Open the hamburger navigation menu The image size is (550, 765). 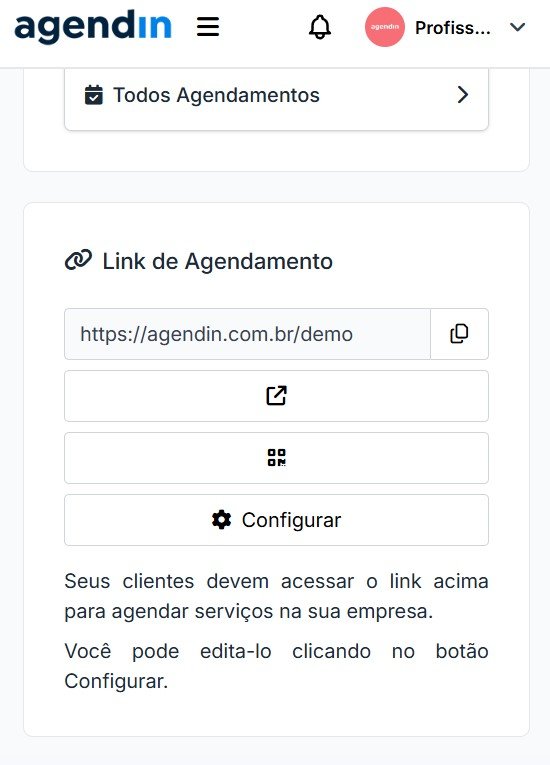[208, 27]
